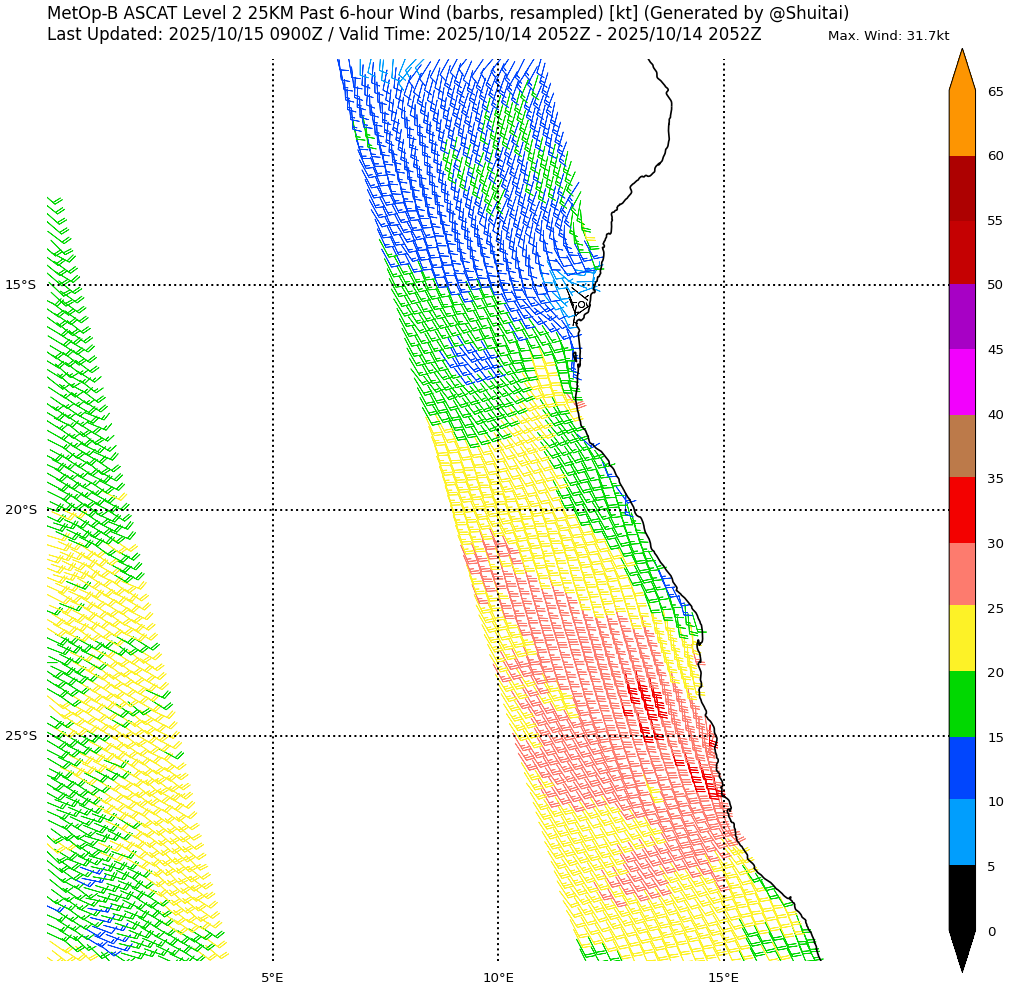
Task: Click the MetOp-B ASCAT chart title
Action: click(x=447, y=13)
